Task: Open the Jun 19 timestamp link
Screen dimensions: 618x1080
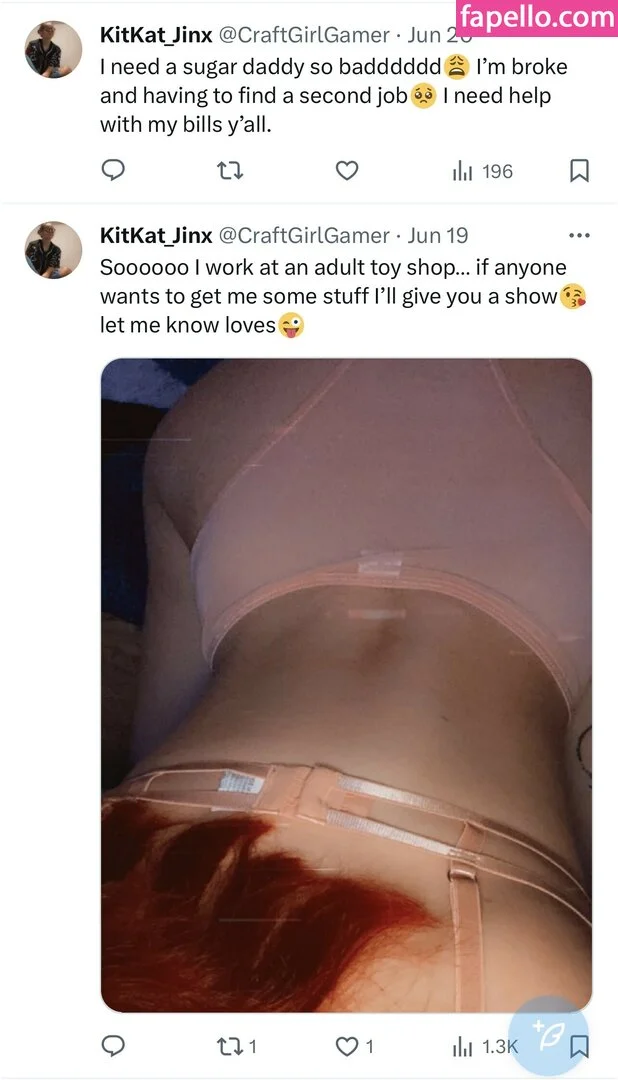Action: click(x=437, y=236)
